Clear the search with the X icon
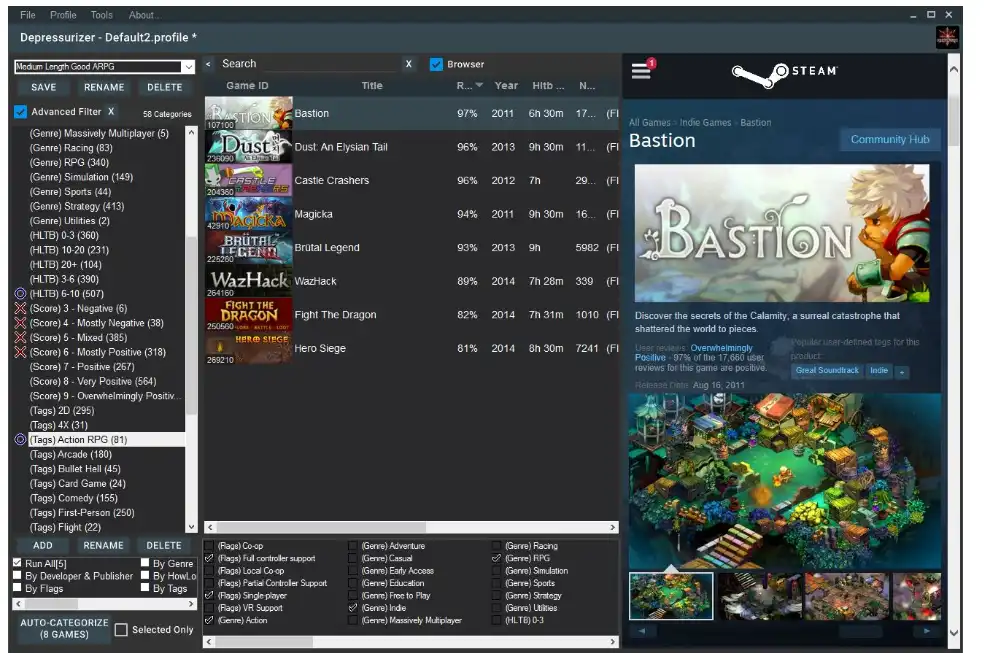Image resolution: width=984 pixels, height=653 pixels. 409,64
